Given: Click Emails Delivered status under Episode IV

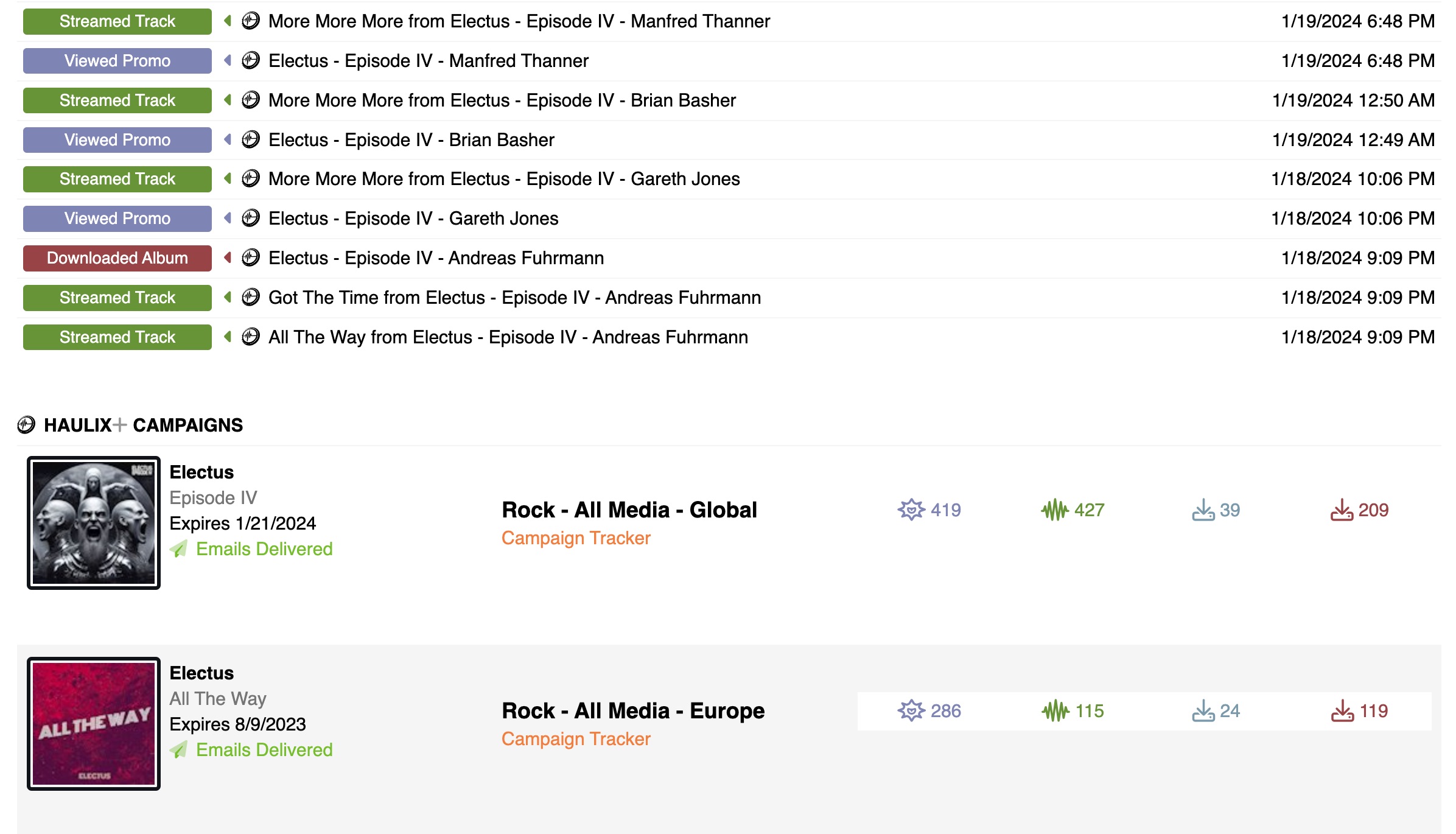Looking at the screenshot, I should point(264,549).
